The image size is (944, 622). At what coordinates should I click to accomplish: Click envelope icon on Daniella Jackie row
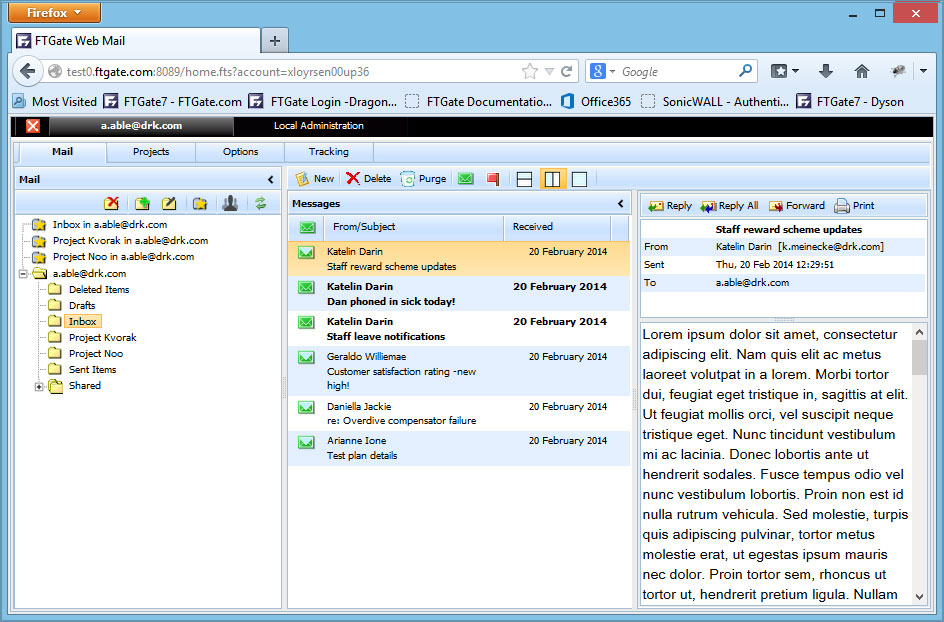click(306, 407)
